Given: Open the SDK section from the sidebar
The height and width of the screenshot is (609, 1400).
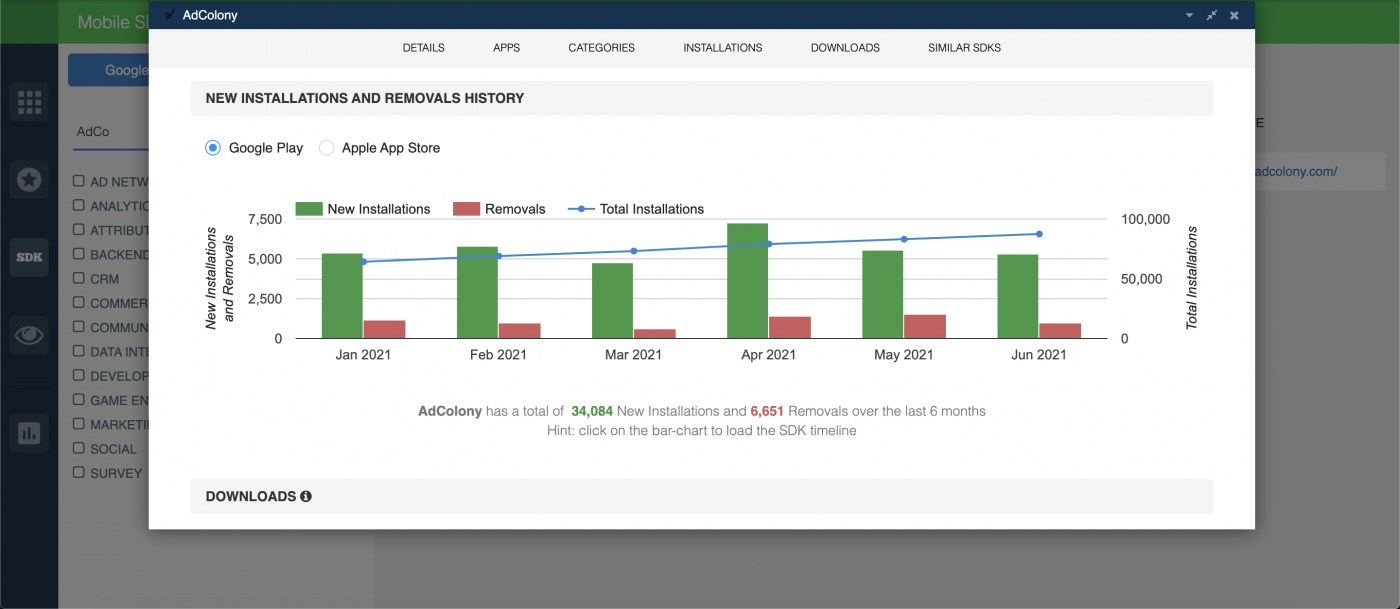Looking at the screenshot, I should tap(29, 257).
